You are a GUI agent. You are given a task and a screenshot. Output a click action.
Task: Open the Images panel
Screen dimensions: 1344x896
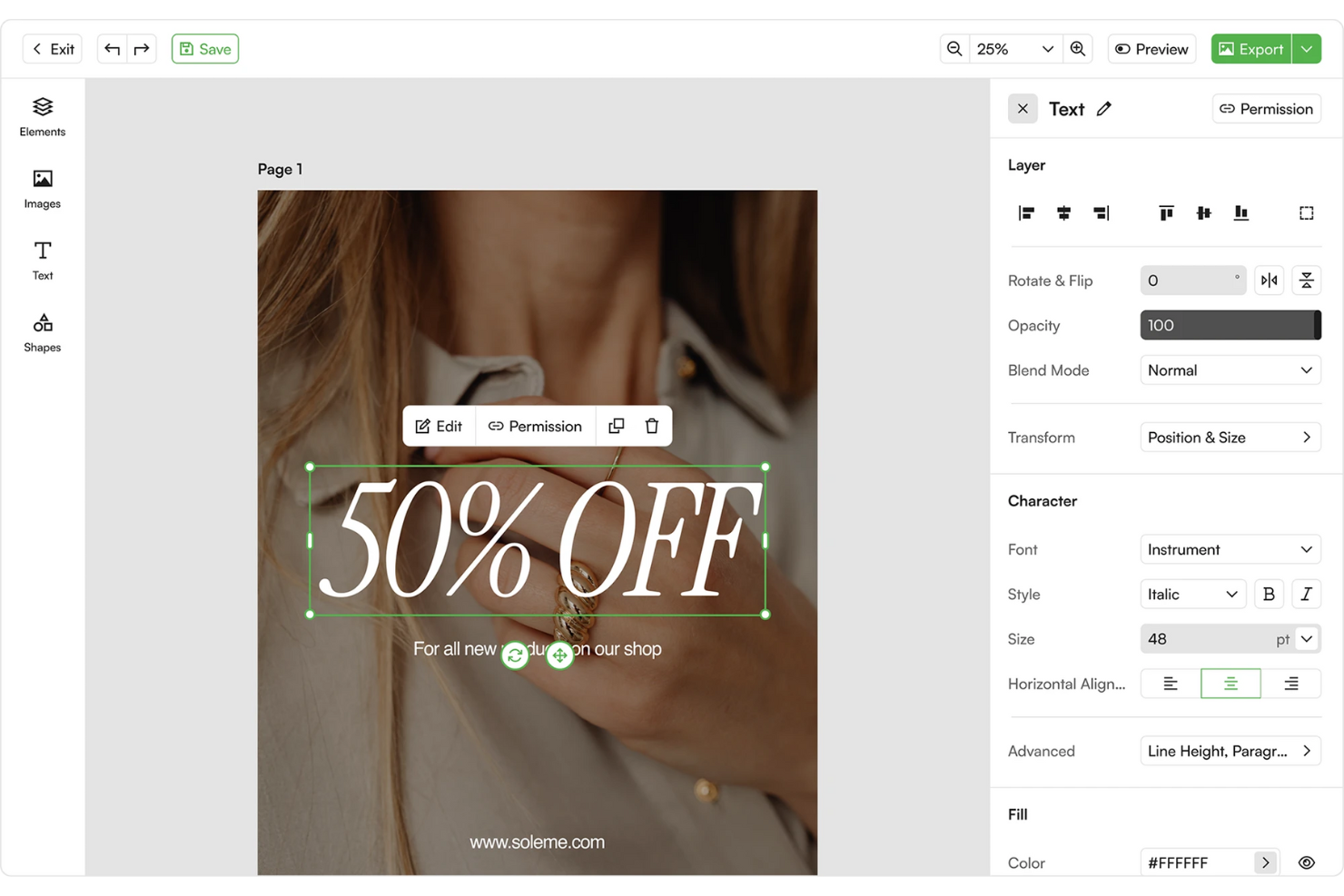(43, 189)
